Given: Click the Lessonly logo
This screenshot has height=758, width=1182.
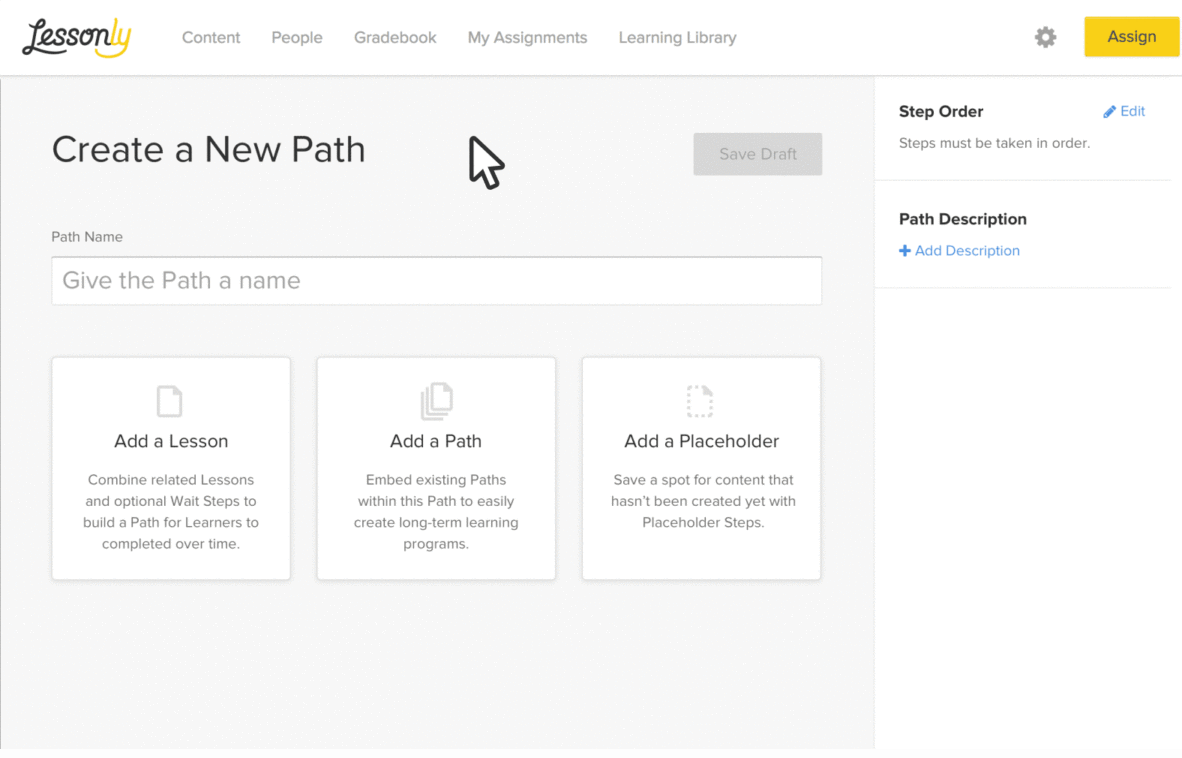Looking at the screenshot, I should tap(76, 38).
